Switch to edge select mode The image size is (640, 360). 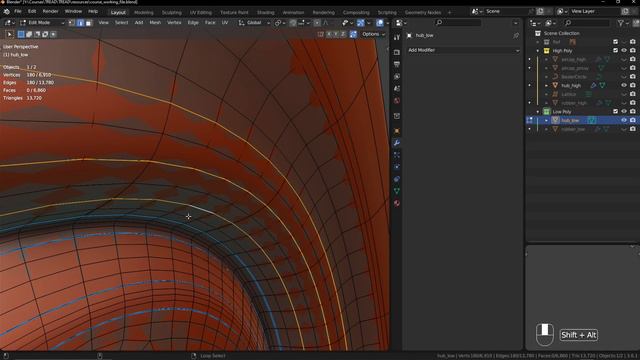coord(80,23)
